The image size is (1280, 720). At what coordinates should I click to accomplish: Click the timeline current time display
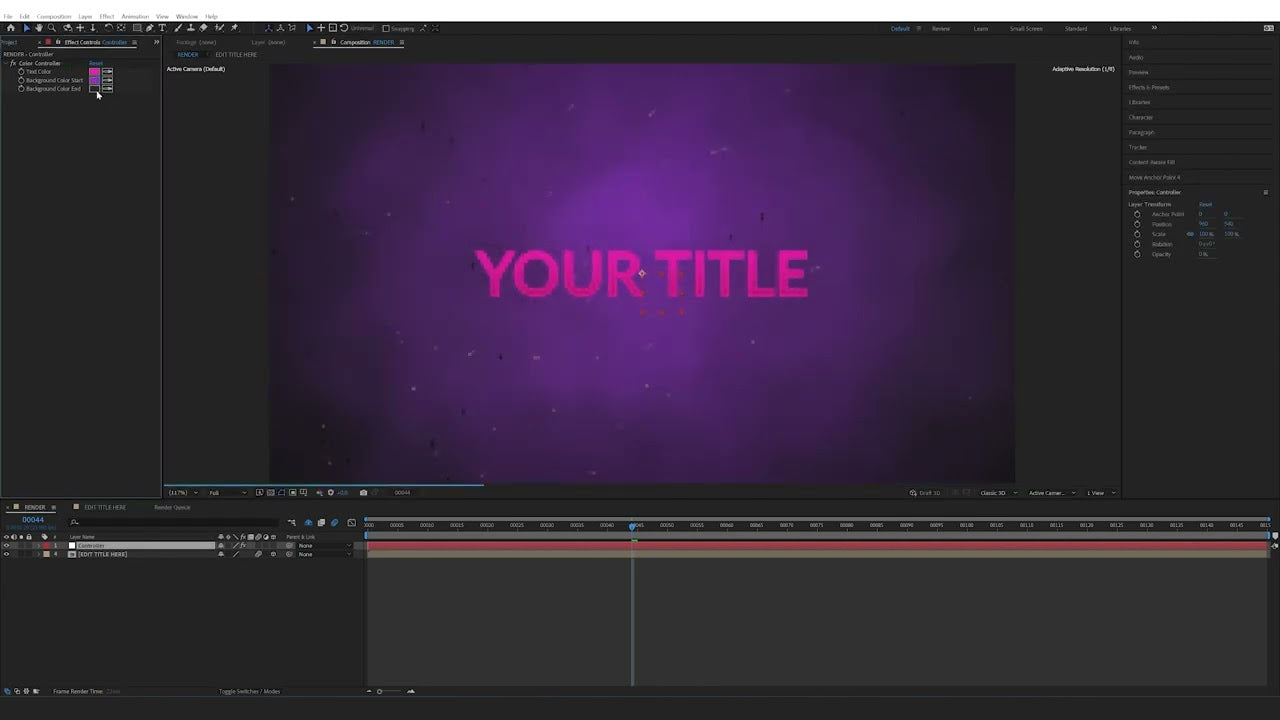click(33, 520)
